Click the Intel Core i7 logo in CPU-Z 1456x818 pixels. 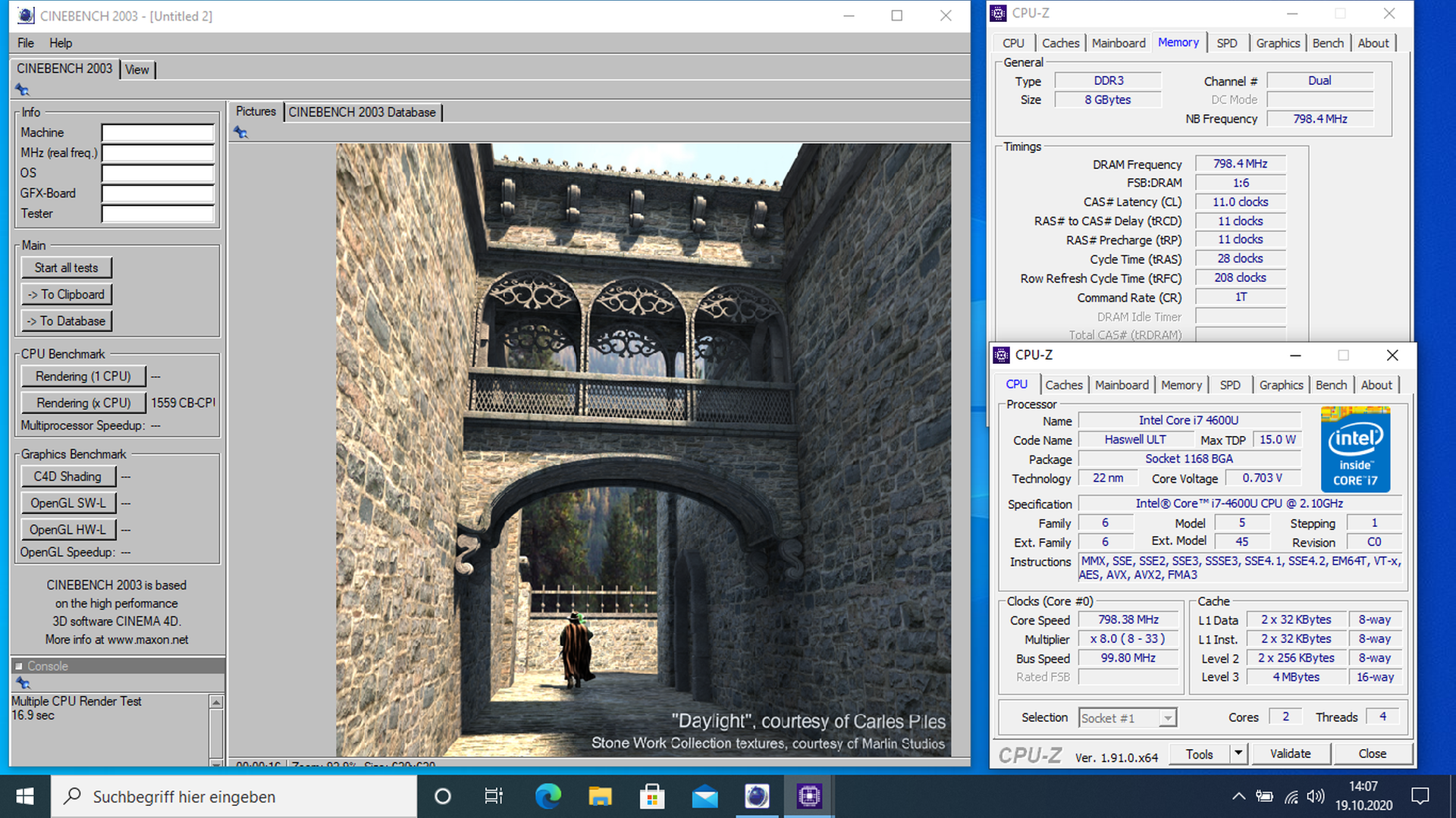(1355, 450)
